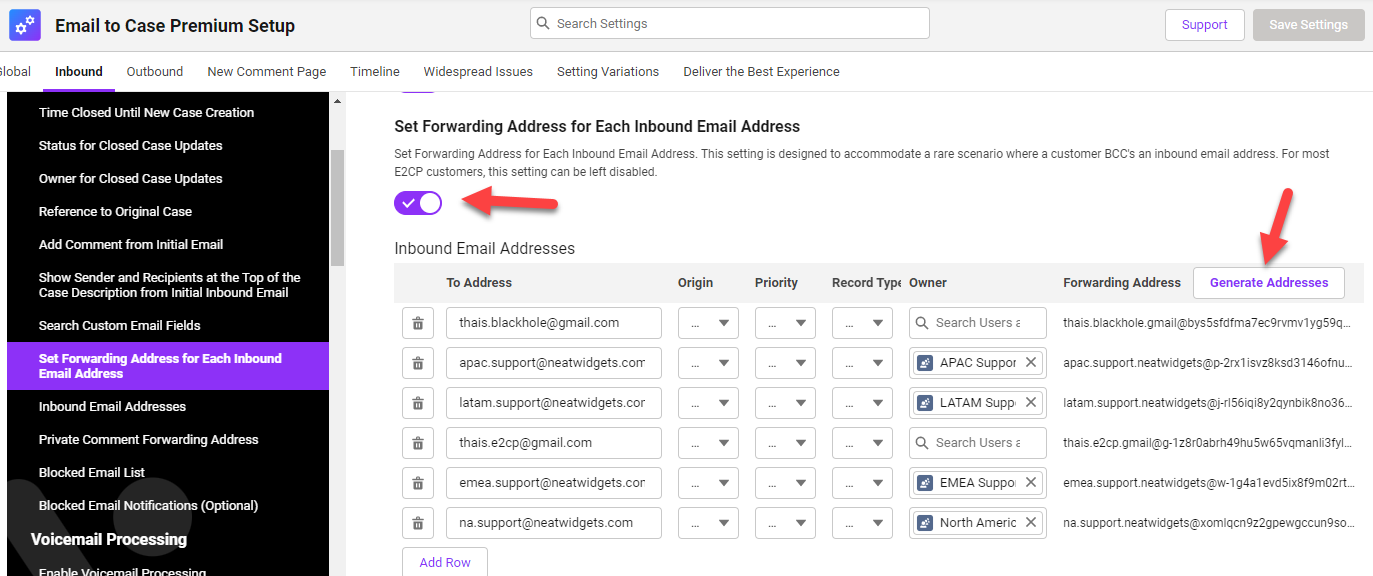Expand Record Type dropdown for latam.support row
1373x576 pixels.
pos(862,403)
